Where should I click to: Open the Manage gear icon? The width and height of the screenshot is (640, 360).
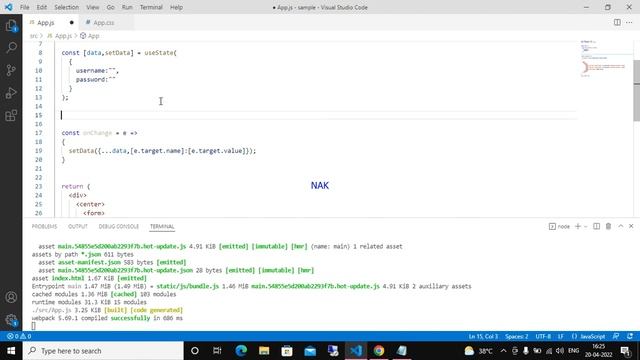11,320
